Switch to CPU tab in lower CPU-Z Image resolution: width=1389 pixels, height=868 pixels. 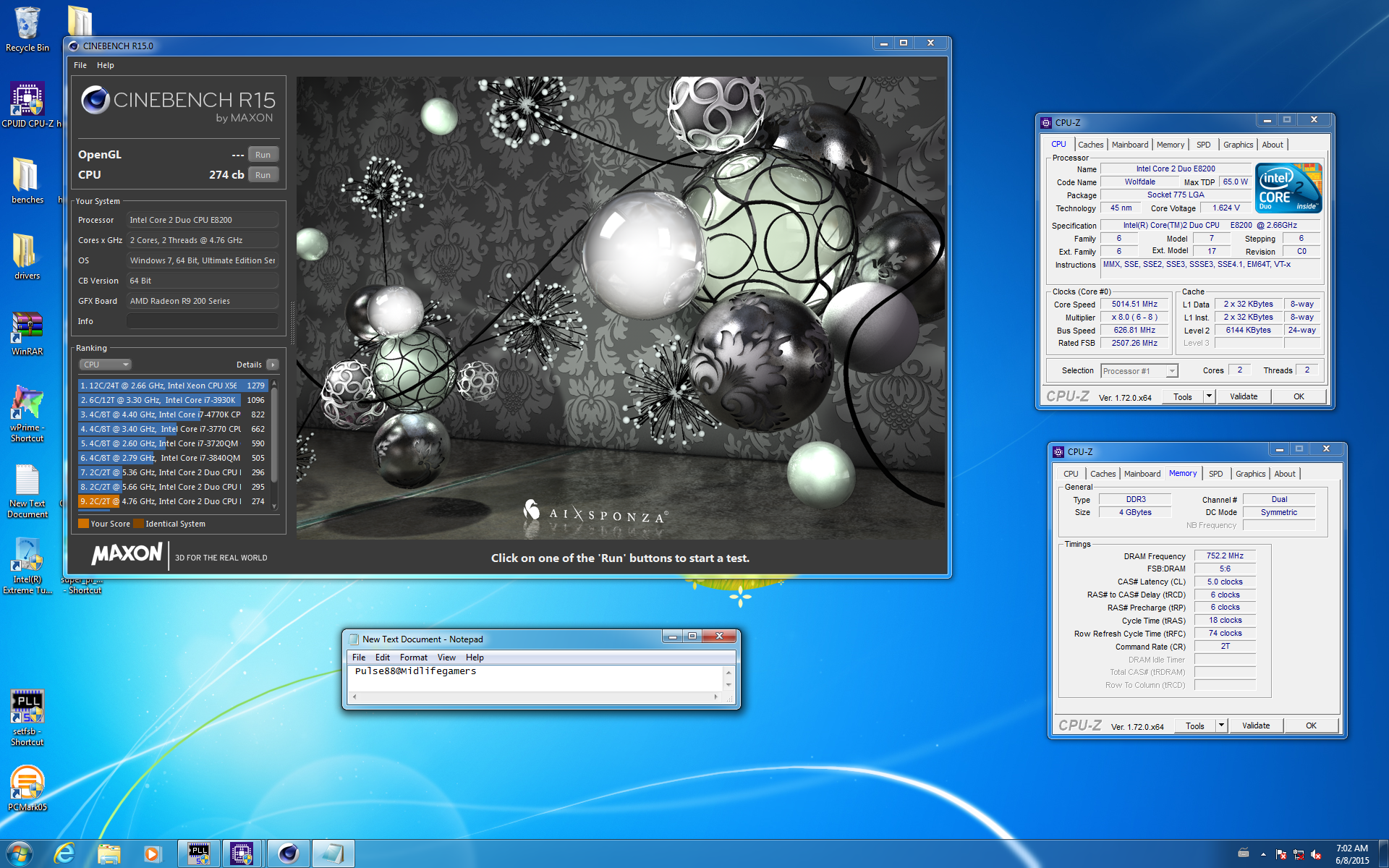pos(1071,474)
